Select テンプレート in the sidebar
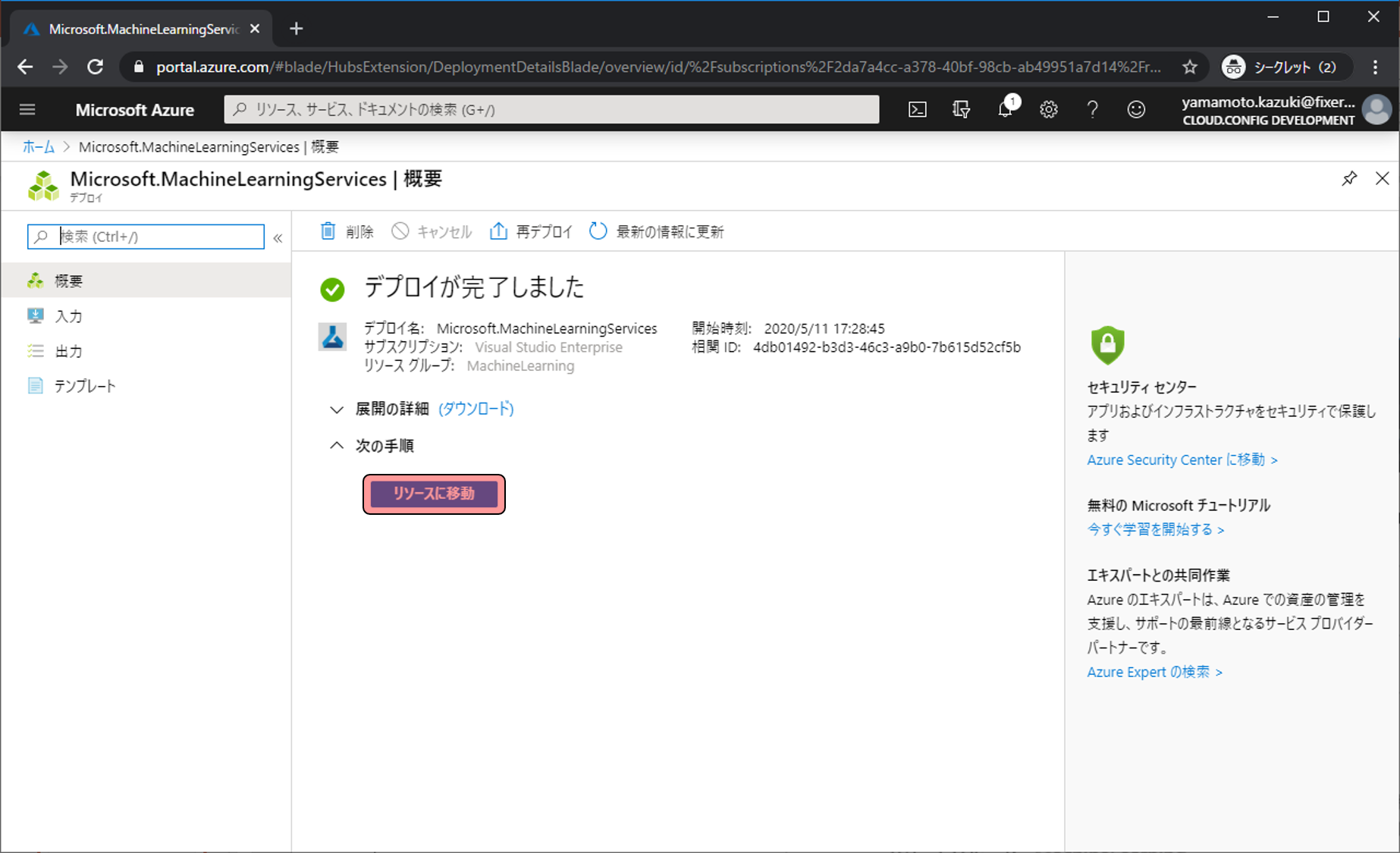This screenshot has width=1400, height=853. pos(84,386)
